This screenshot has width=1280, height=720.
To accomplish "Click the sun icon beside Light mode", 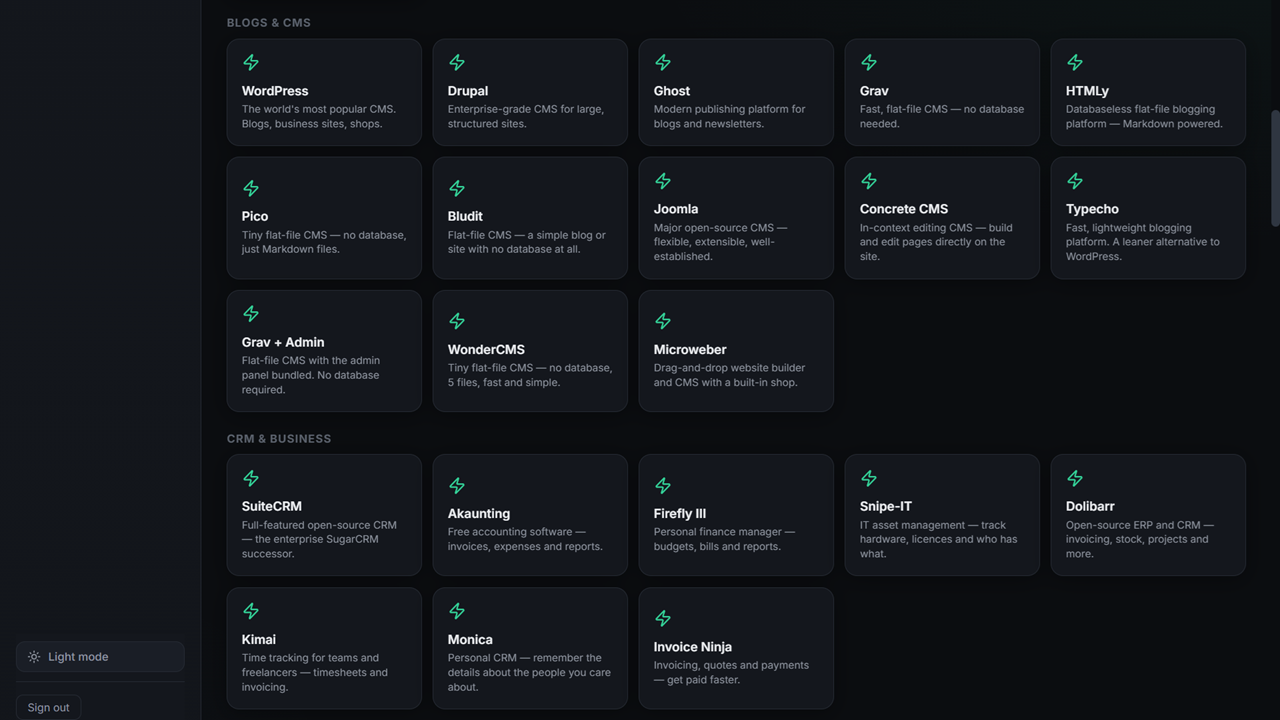I will pyautogui.click(x=34, y=657).
